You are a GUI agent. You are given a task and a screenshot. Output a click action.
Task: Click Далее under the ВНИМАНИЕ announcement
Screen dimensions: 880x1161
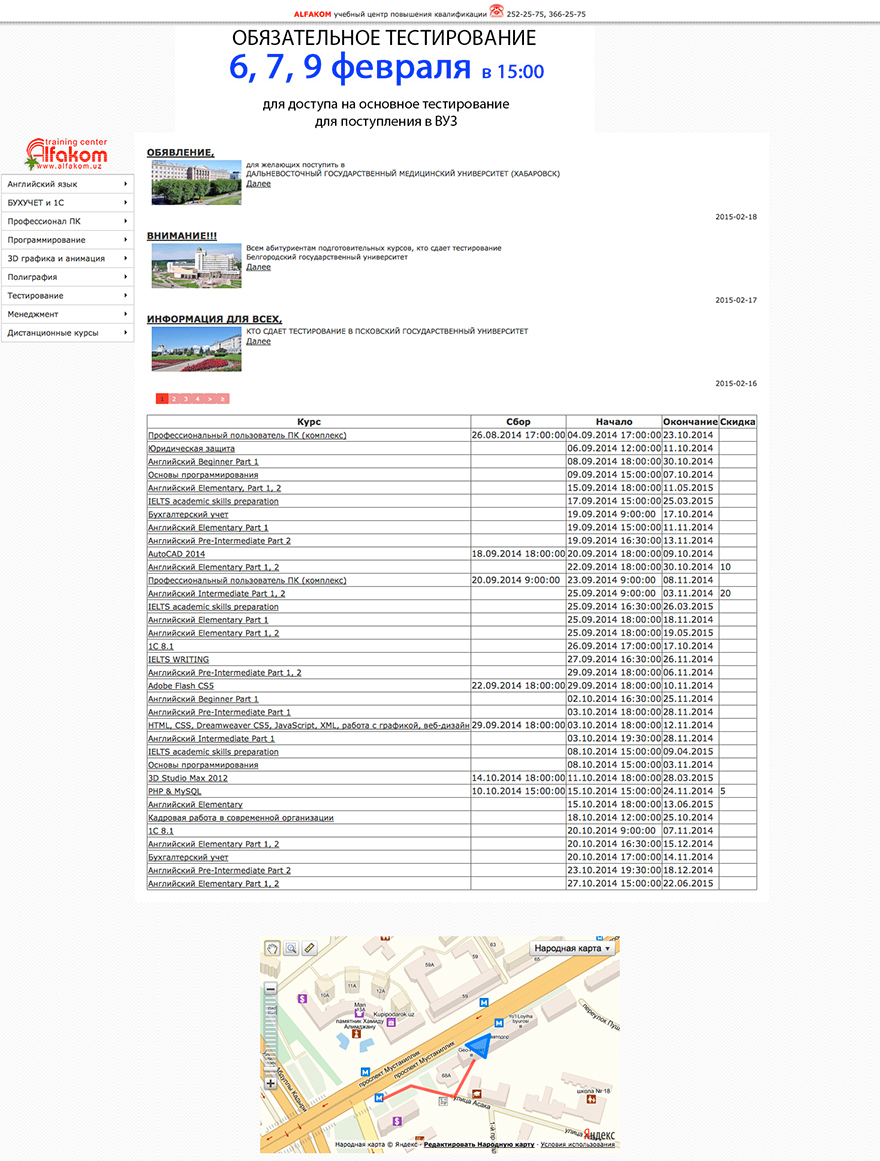258,267
